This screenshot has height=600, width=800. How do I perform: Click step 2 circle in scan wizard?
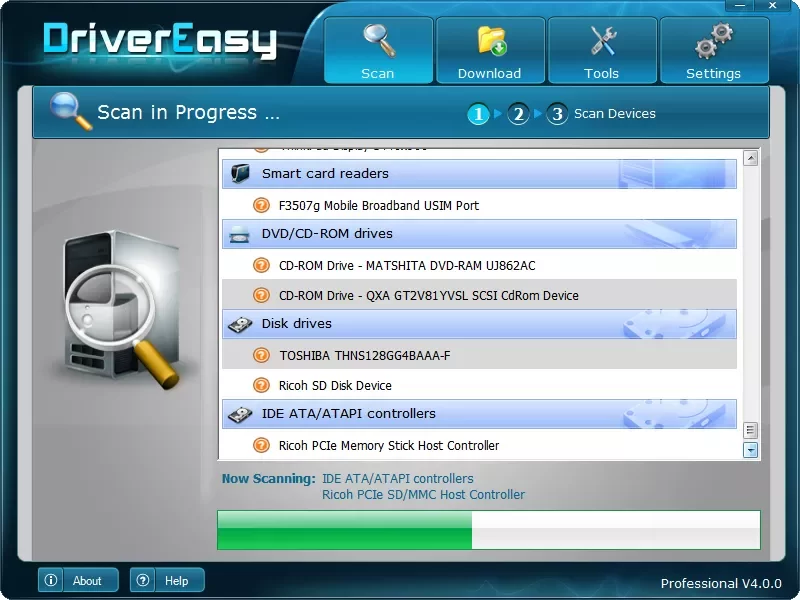518,114
